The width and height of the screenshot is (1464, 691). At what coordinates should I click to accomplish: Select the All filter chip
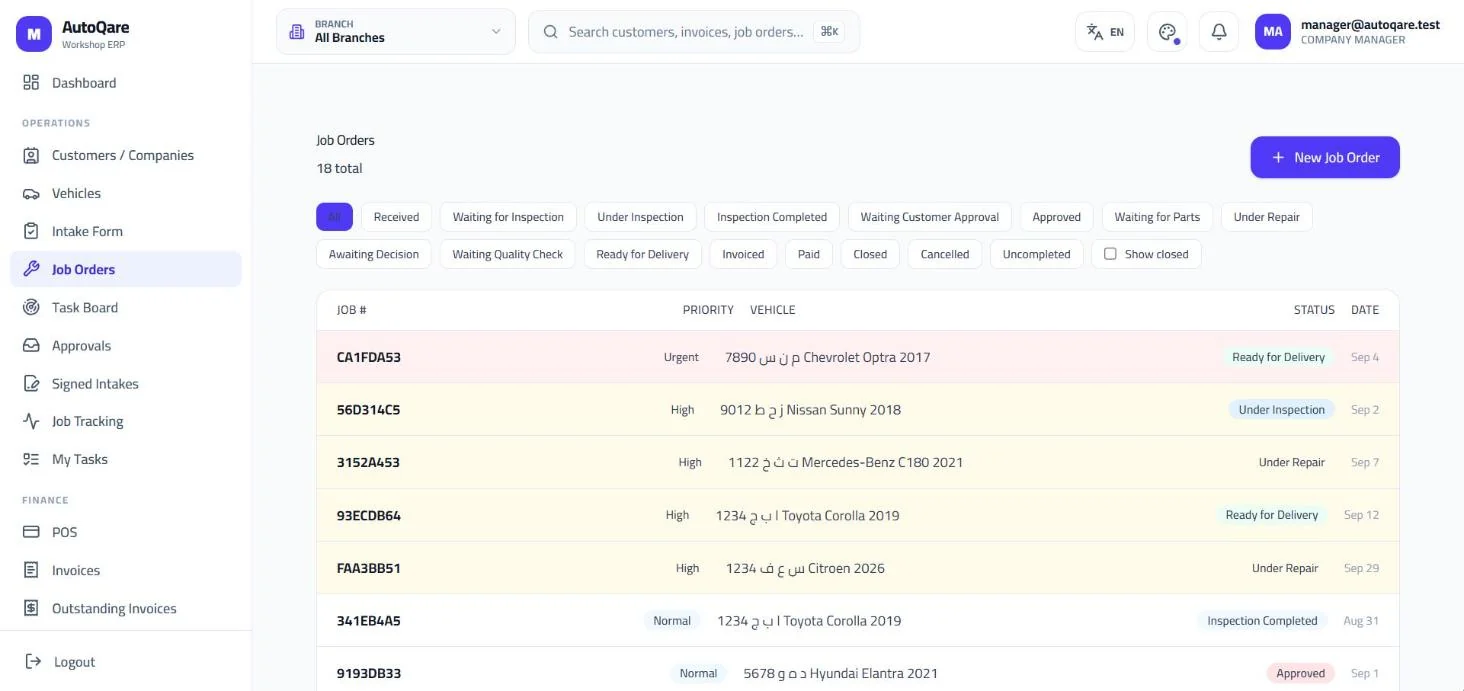pyautogui.click(x=334, y=217)
